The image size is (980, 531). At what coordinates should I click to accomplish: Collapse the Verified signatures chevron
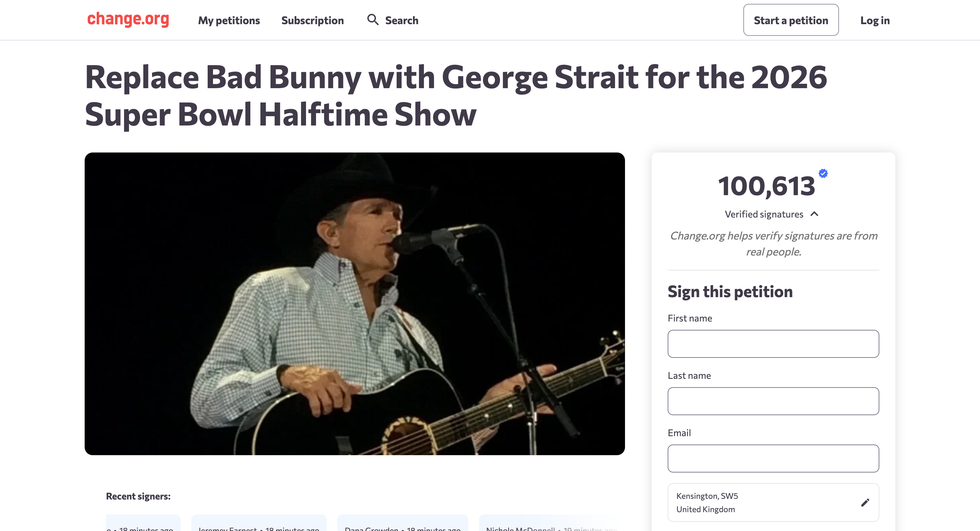point(815,214)
